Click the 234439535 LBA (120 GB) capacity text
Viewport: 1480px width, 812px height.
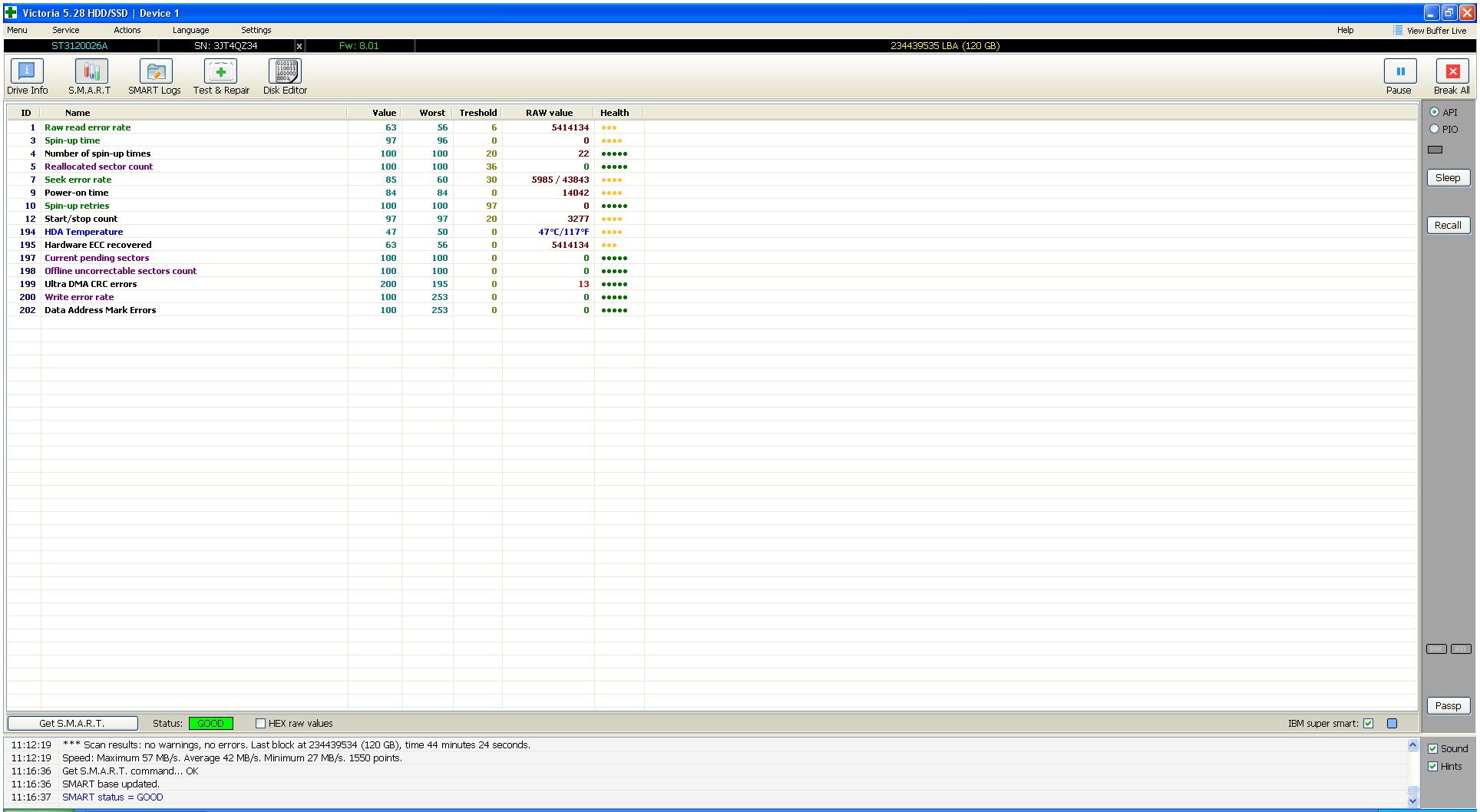(945, 46)
